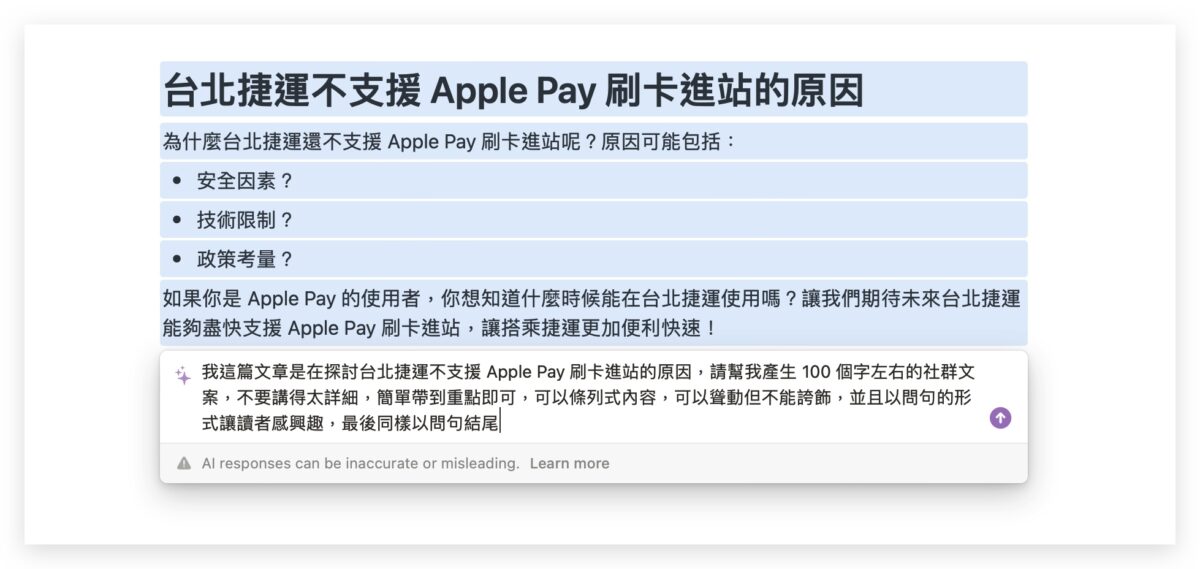Click the warning triangle icon beside AI disclaimer
Image resolution: width=1200 pixels, height=569 pixels.
[x=184, y=463]
